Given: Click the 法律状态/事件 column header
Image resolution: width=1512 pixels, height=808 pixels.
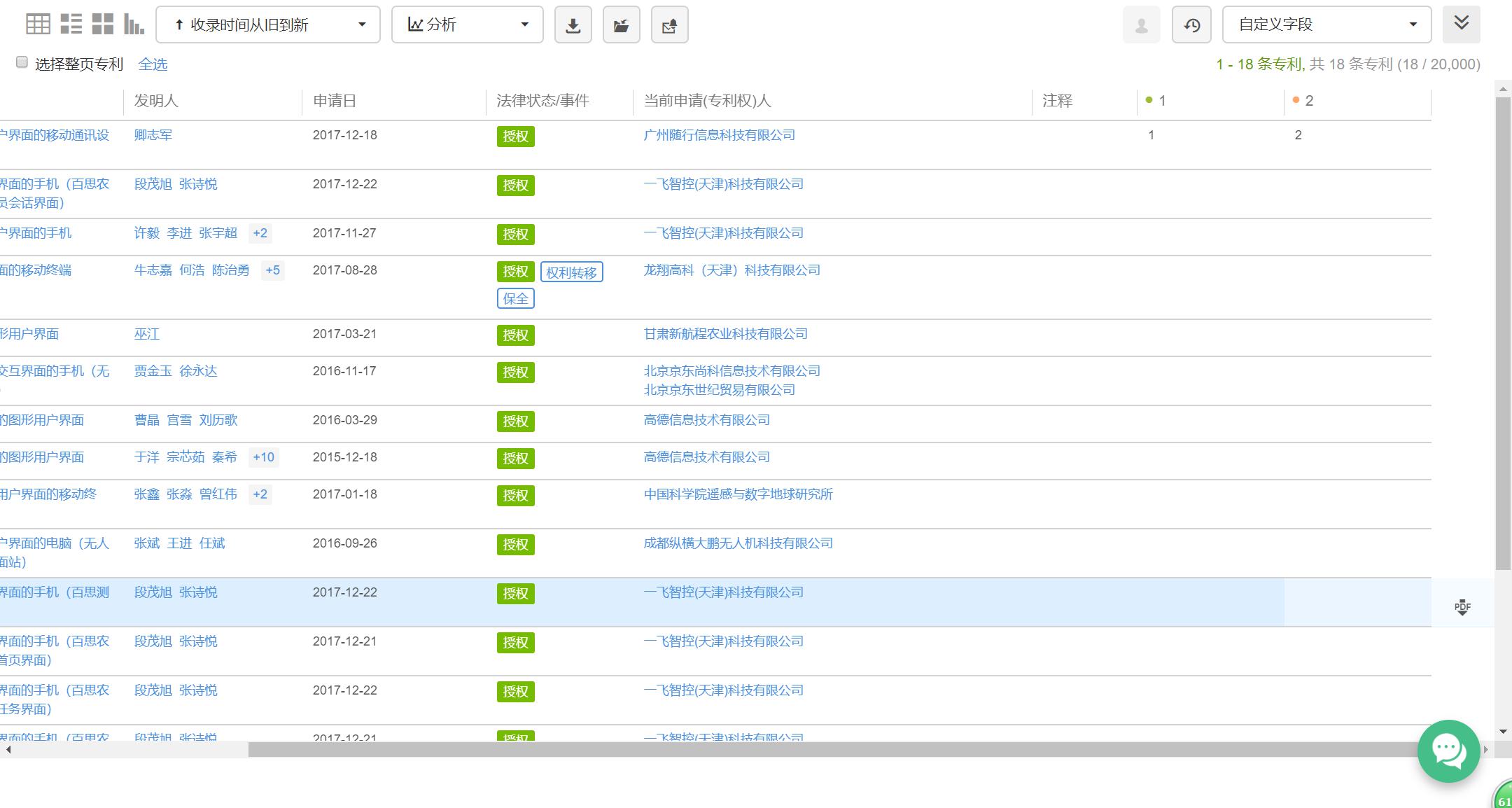Looking at the screenshot, I should pos(542,101).
